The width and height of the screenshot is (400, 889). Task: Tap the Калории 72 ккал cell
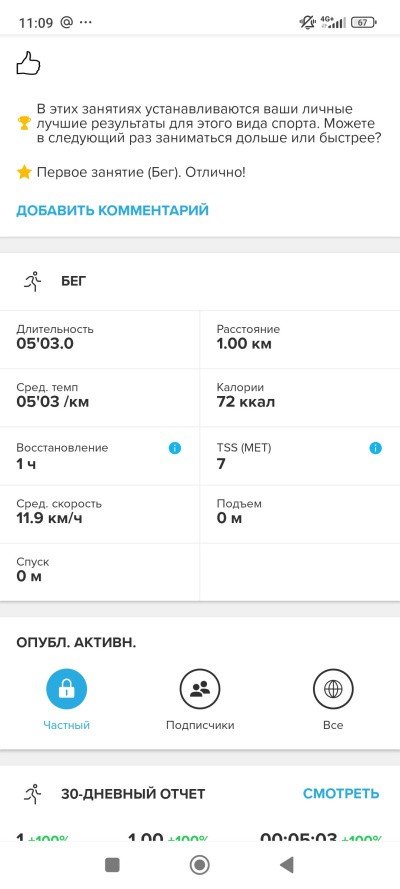[x=300, y=397]
